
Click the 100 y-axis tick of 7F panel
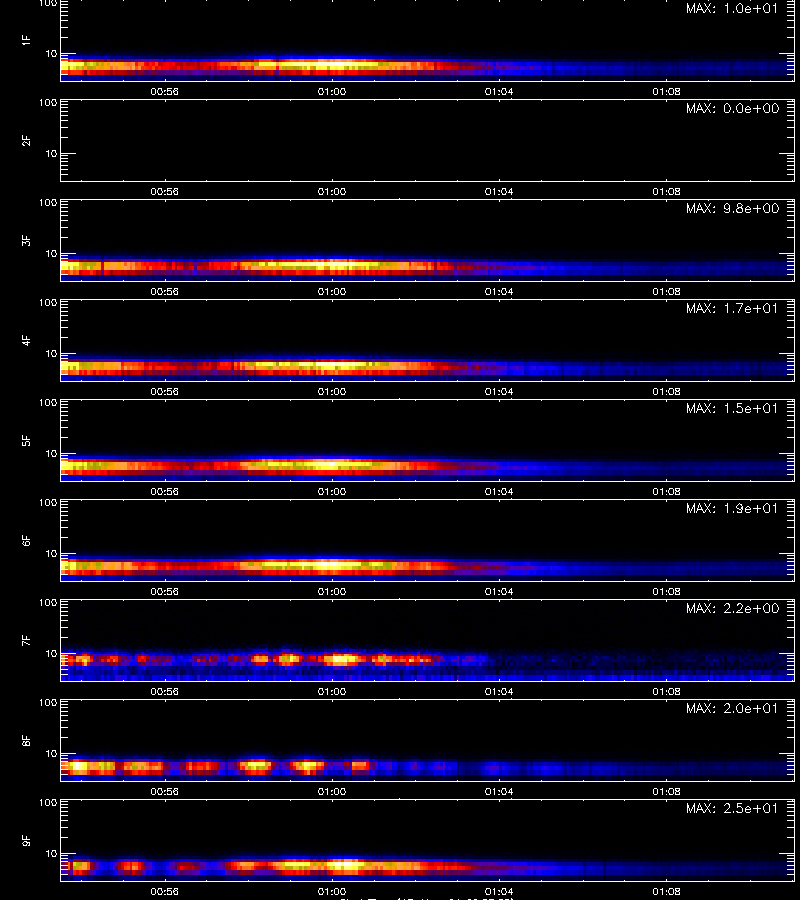(x=48, y=603)
